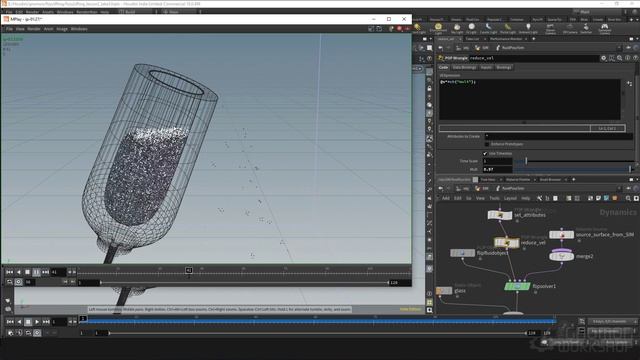The height and width of the screenshot is (360, 640).
Task: Select Gamepad Camera shelf tool
Action: pyautogui.click(x=604, y=29)
